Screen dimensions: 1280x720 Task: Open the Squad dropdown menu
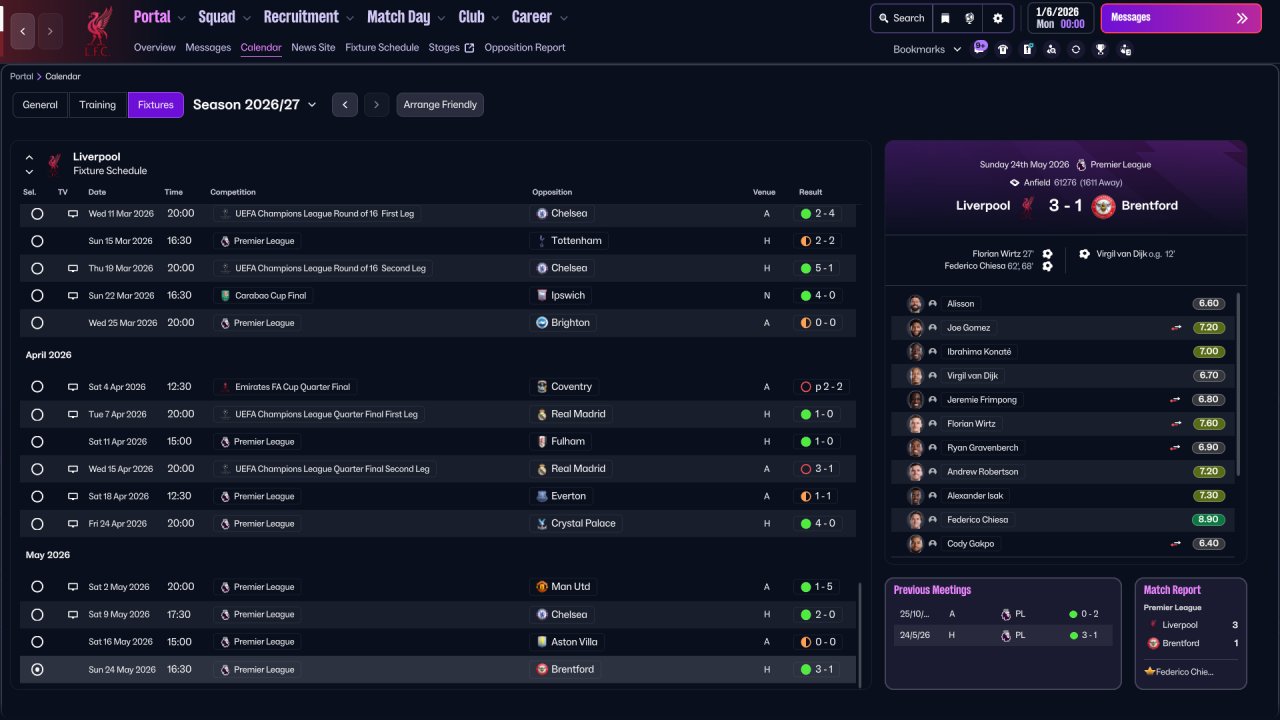click(226, 17)
